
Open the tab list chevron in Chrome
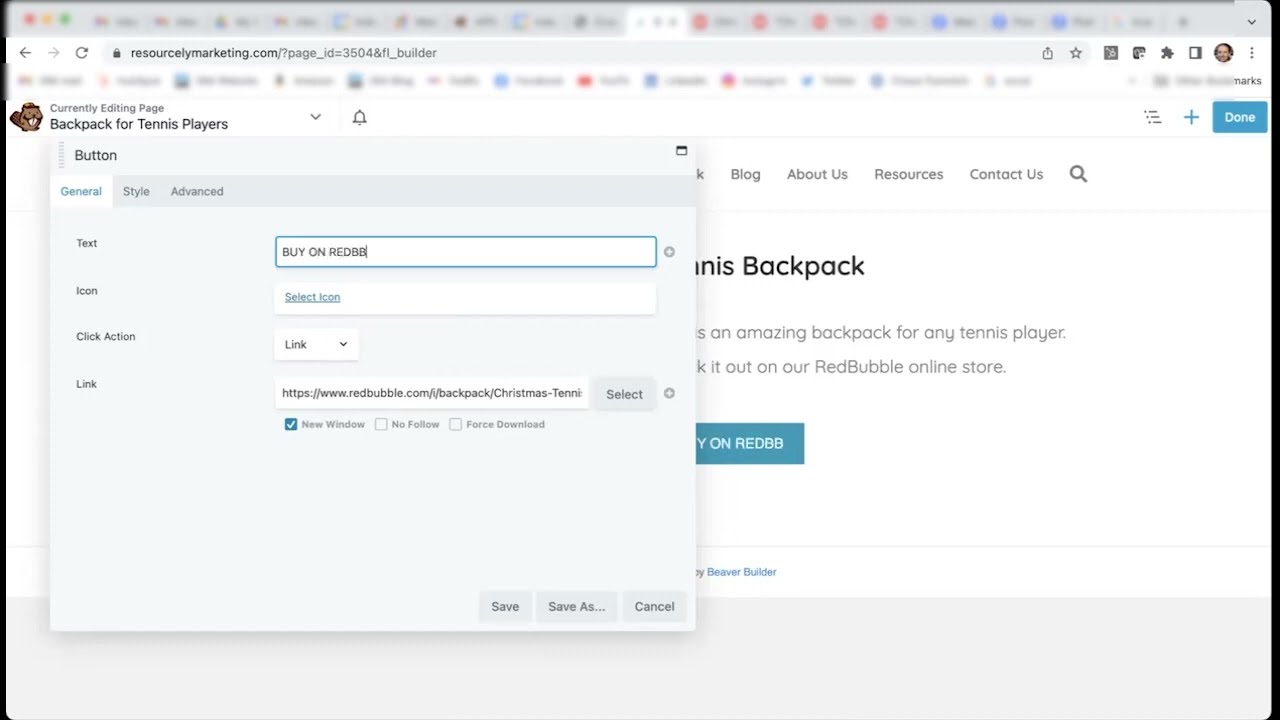[1251, 21]
